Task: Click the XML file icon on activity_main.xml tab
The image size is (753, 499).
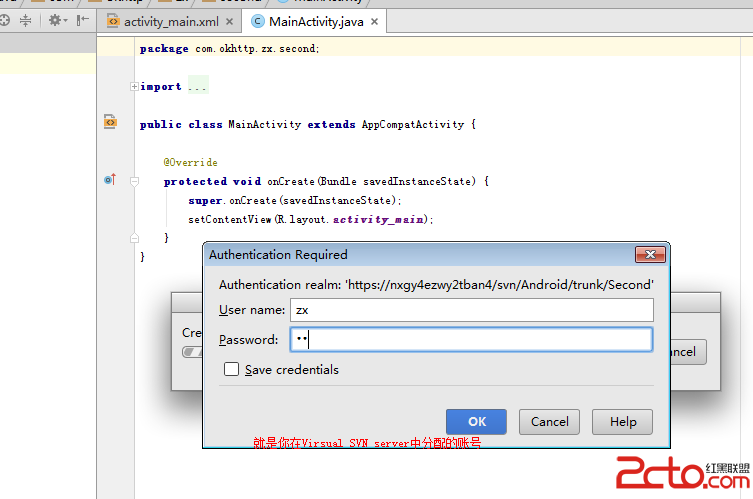Action: (113, 21)
